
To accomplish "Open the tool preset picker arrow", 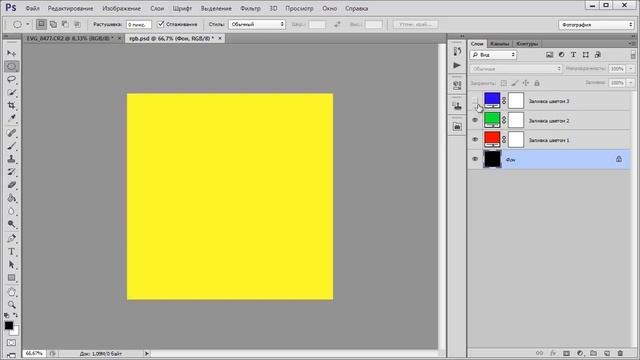I will pos(28,24).
